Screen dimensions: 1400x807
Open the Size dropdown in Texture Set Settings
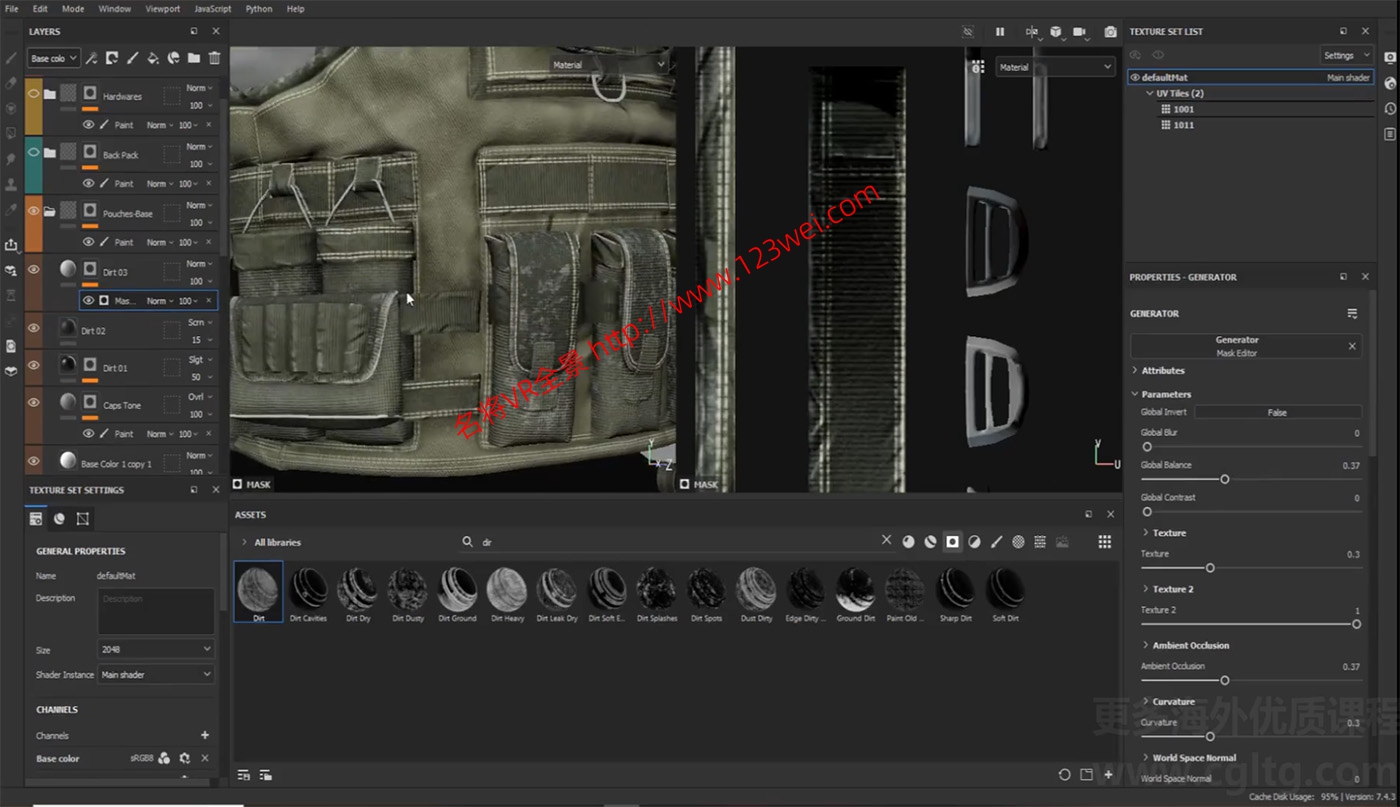[x=155, y=649]
